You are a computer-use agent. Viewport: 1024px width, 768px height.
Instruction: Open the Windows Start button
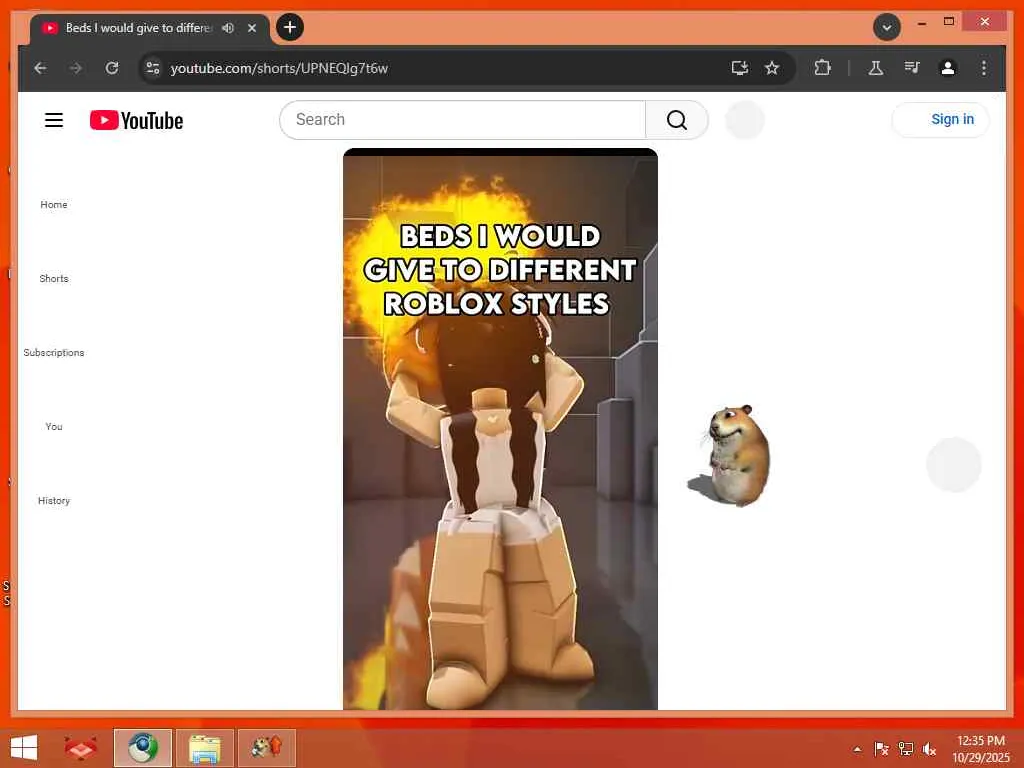[x=24, y=748]
